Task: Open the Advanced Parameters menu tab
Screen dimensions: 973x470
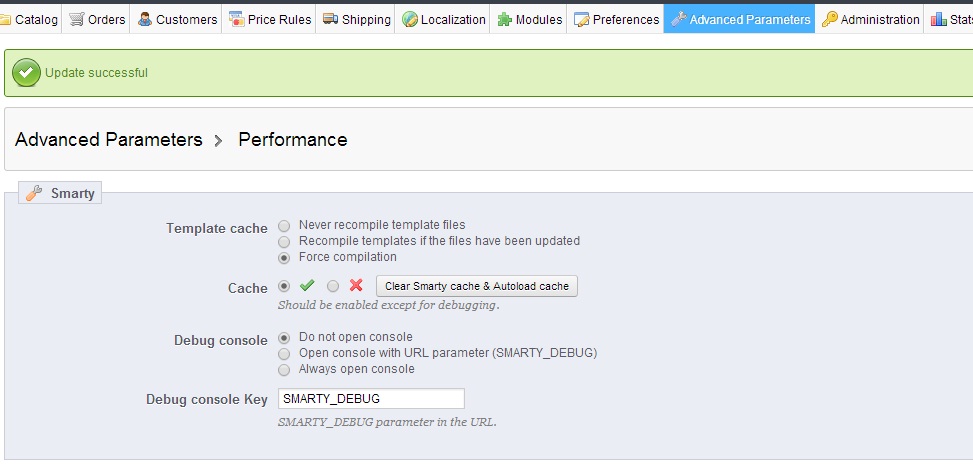Action: [x=740, y=19]
